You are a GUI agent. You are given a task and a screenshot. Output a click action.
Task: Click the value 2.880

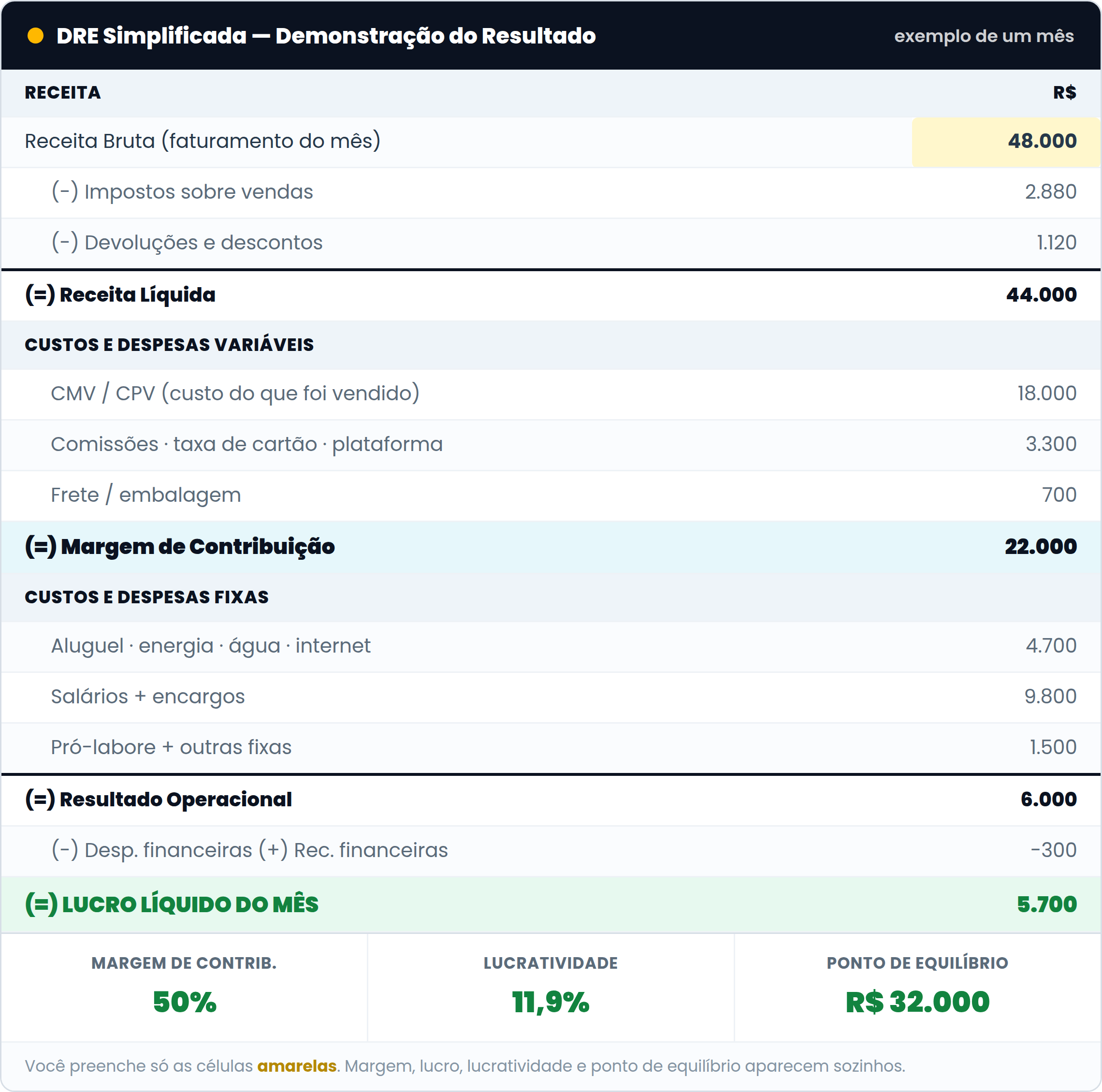(x=1051, y=192)
